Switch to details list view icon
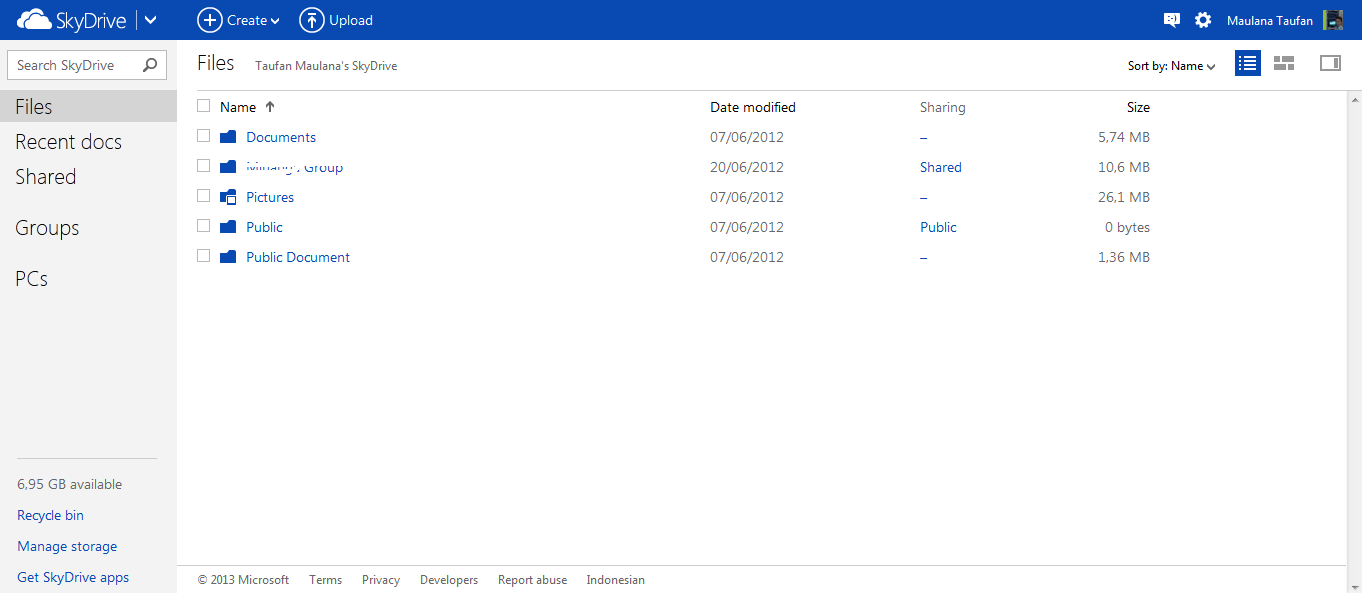Screen dimensions: 1362x593 coord(1247,63)
